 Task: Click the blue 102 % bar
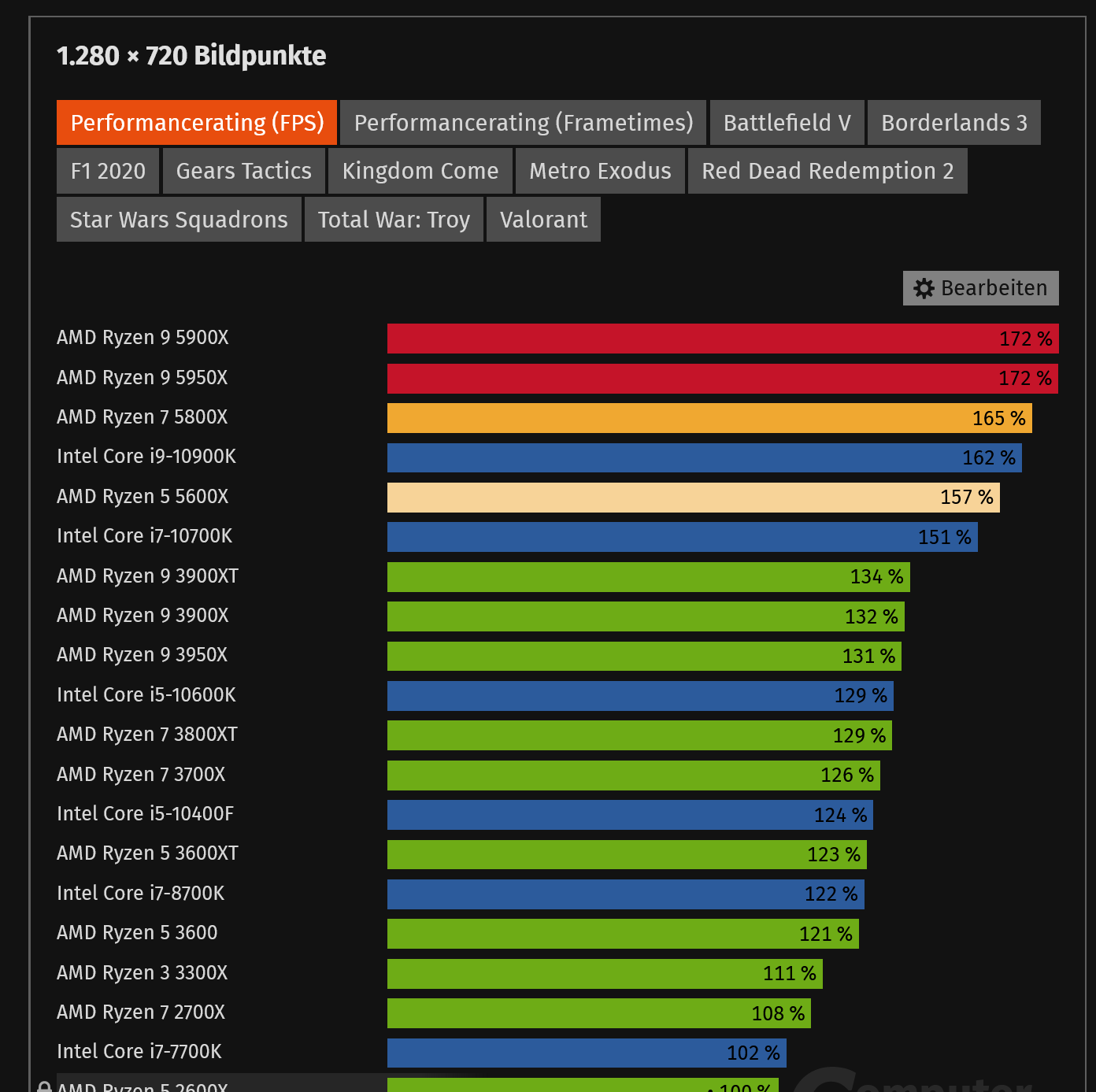tap(587, 1053)
